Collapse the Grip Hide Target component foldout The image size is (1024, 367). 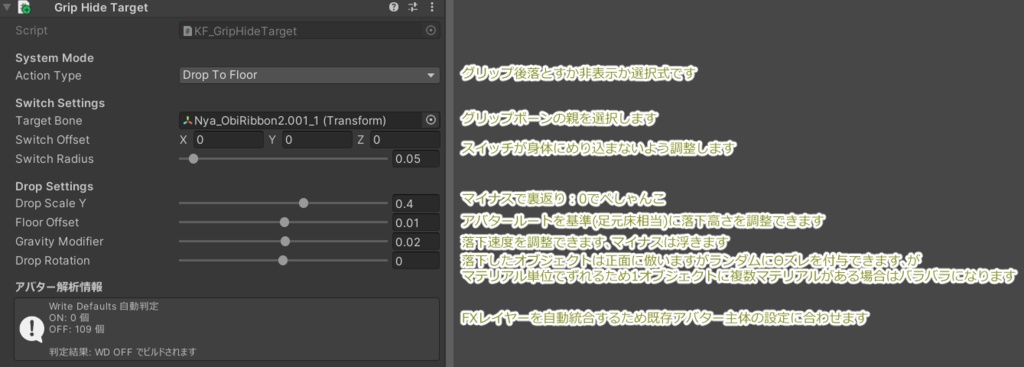(7, 8)
